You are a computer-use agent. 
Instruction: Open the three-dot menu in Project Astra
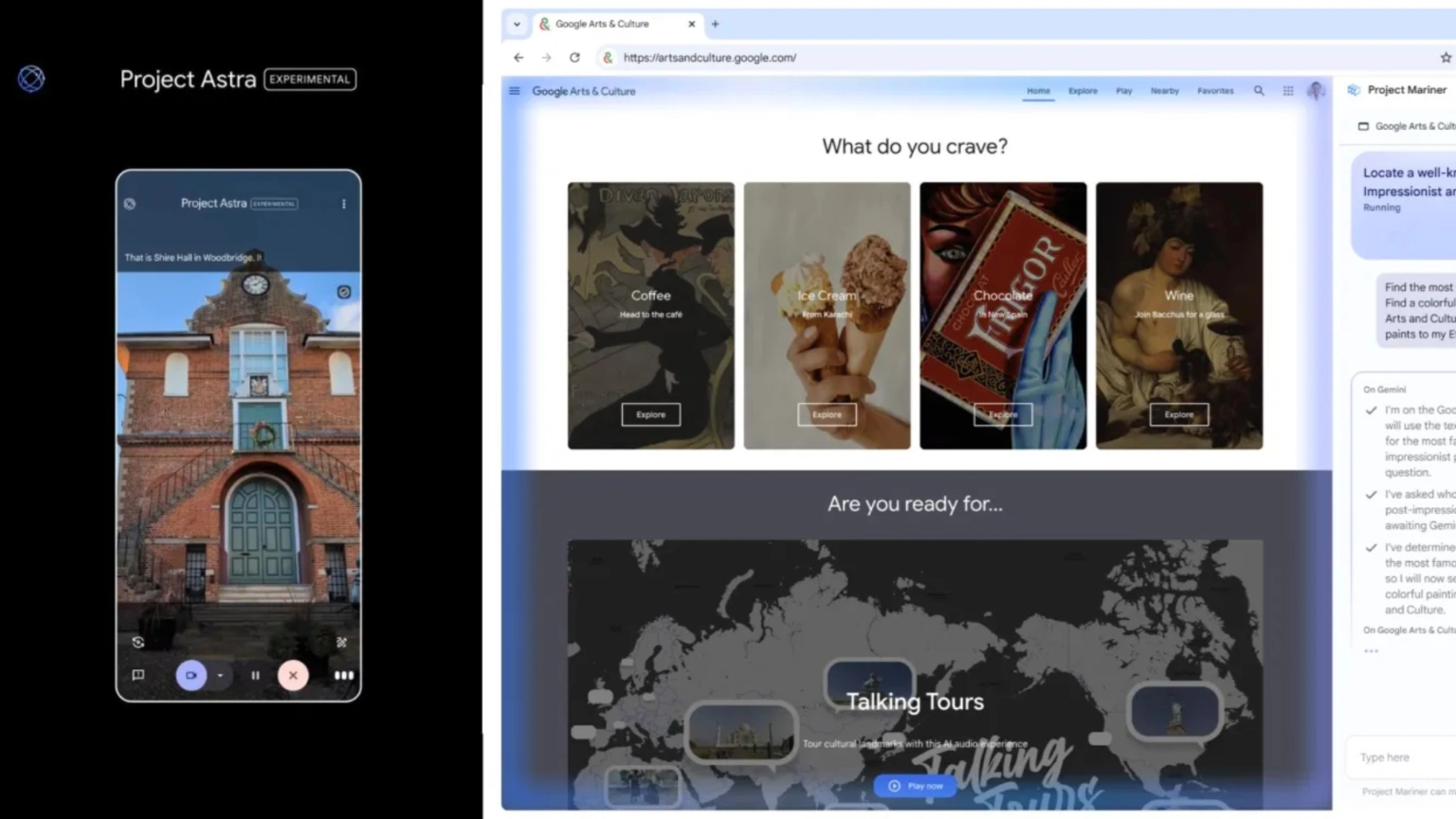(x=344, y=204)
